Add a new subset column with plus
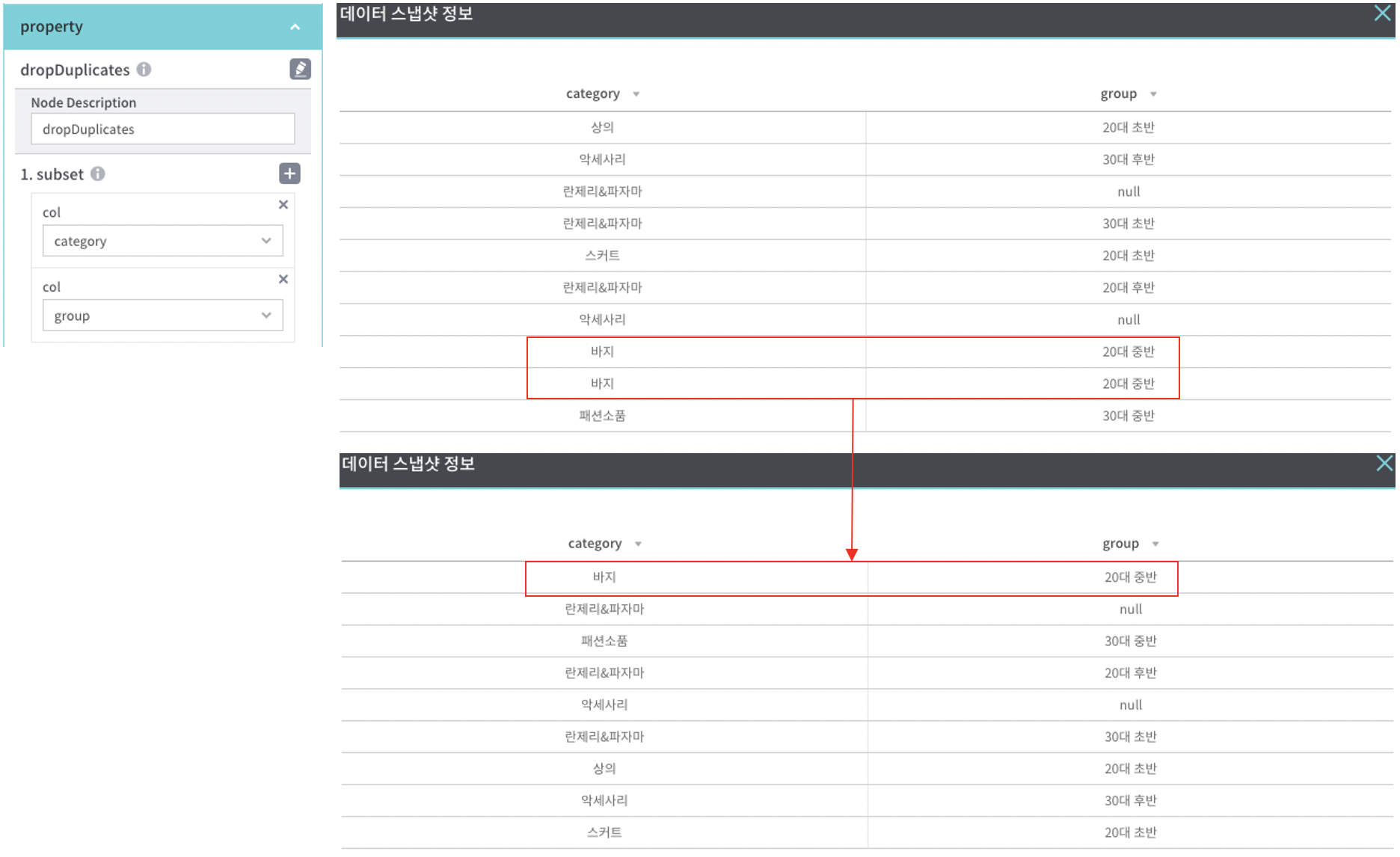This screenshot has width=1400, height=857. click(289, 173)
